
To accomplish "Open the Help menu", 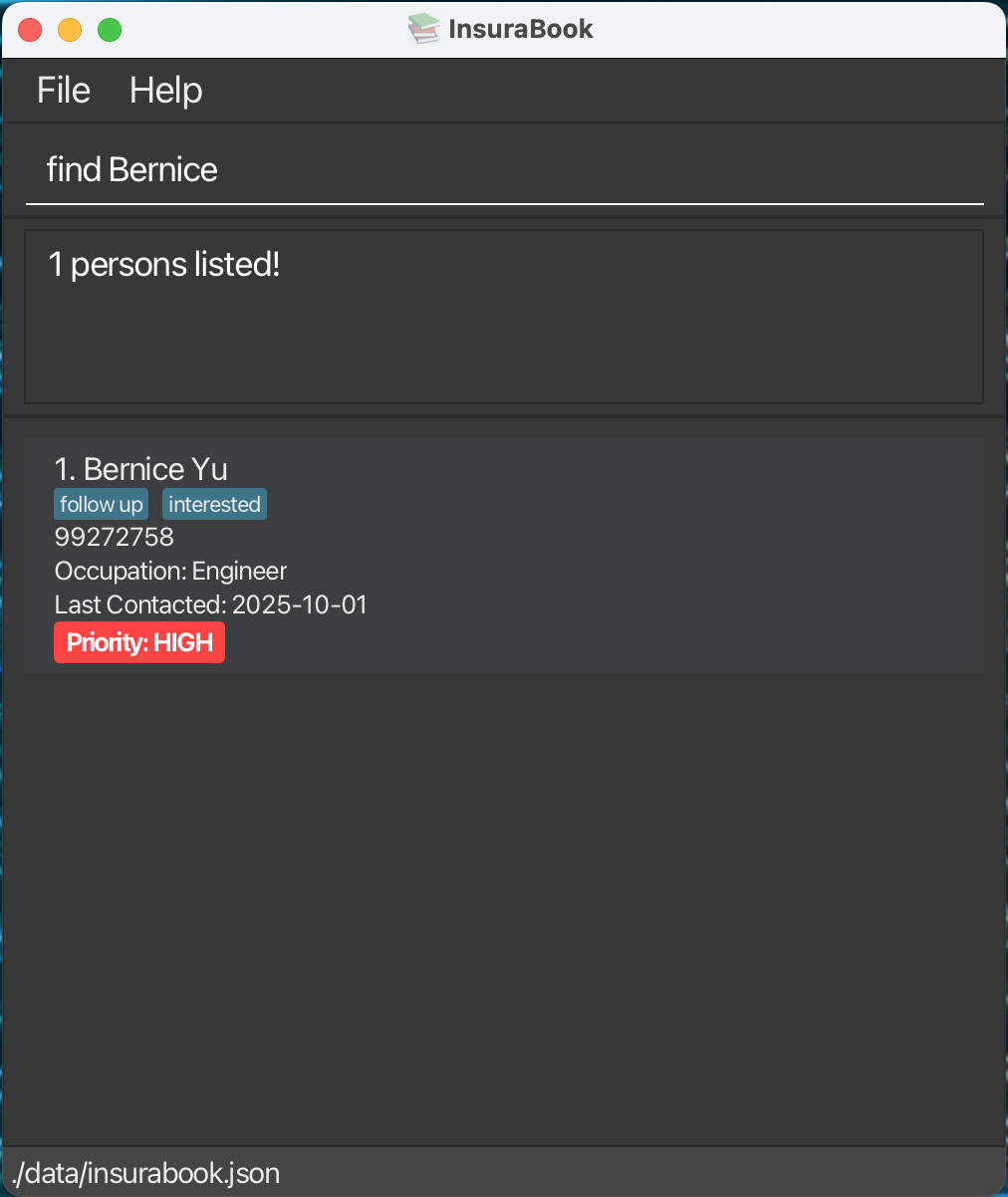I will [165, 90].
